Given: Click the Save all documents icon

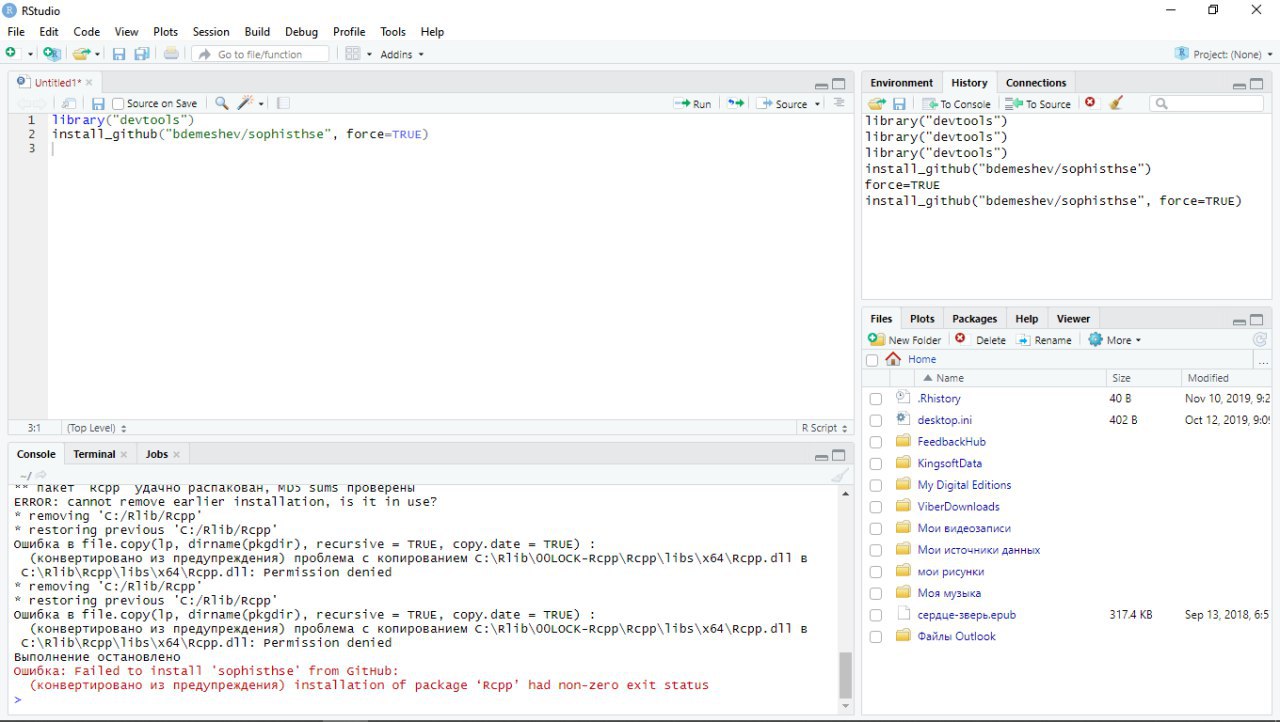Looking at the screenshot, I should (x=142, y=54).
